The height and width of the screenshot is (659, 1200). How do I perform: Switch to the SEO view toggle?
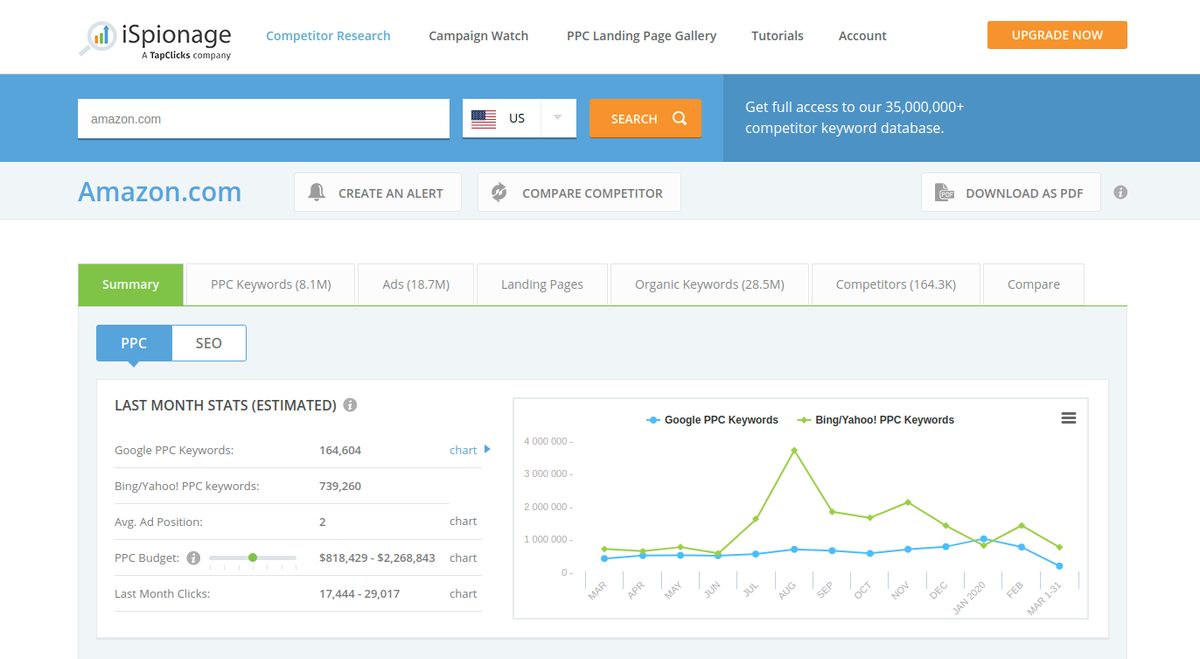pyautogui.click(x=209, y=343)
